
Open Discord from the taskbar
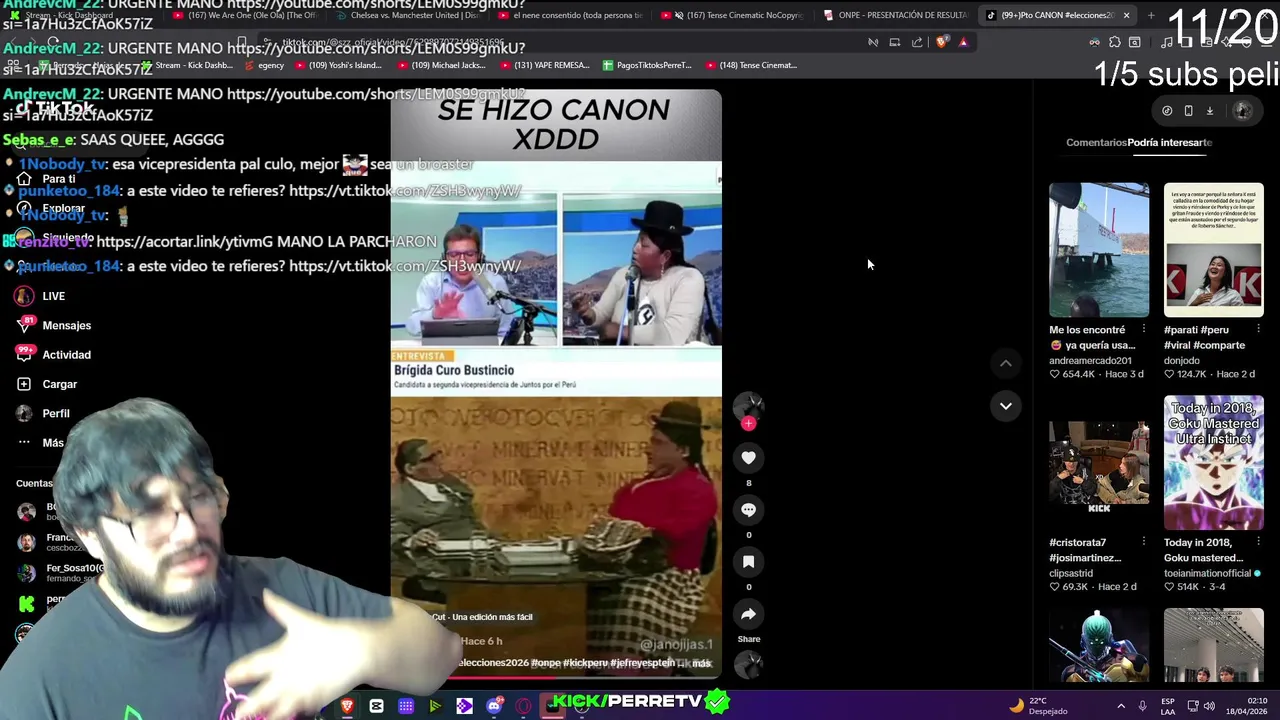point(494,707)
